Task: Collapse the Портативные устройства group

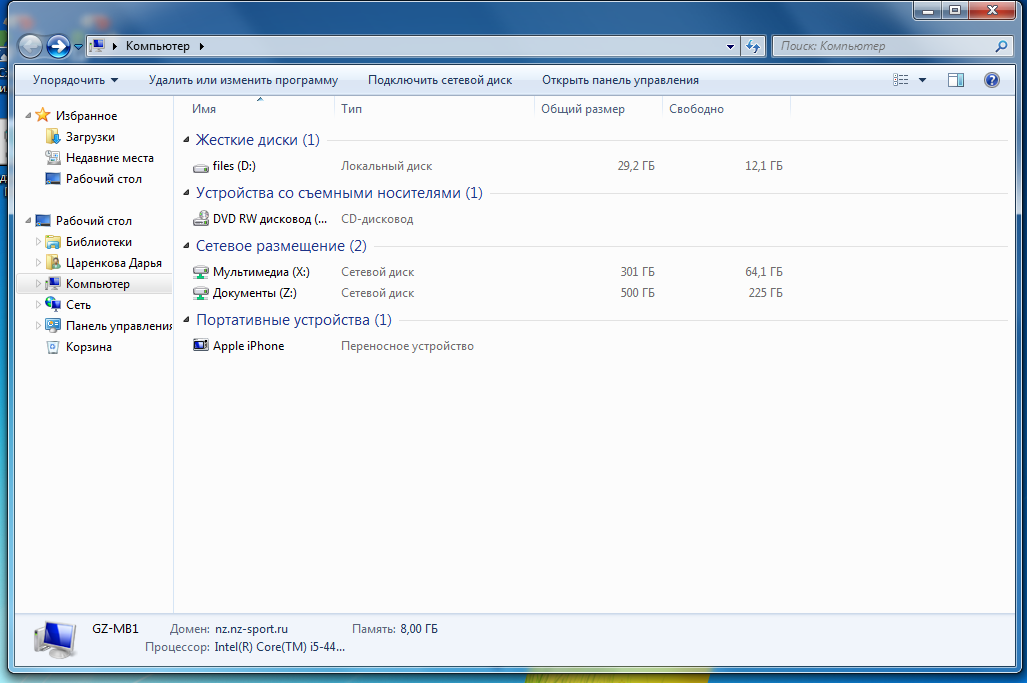Action: [186, 320]
